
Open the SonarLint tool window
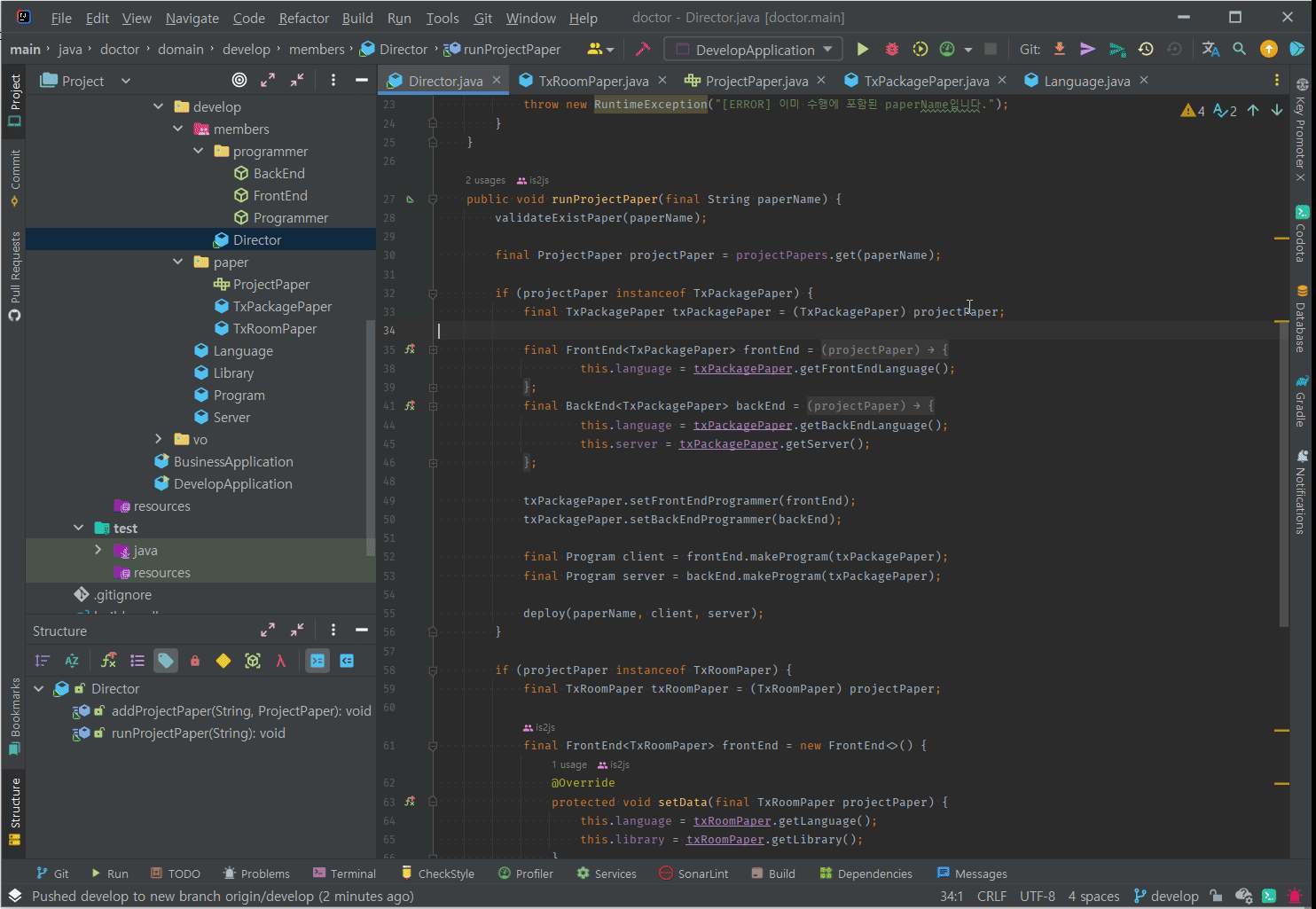[x=693, y=874]
